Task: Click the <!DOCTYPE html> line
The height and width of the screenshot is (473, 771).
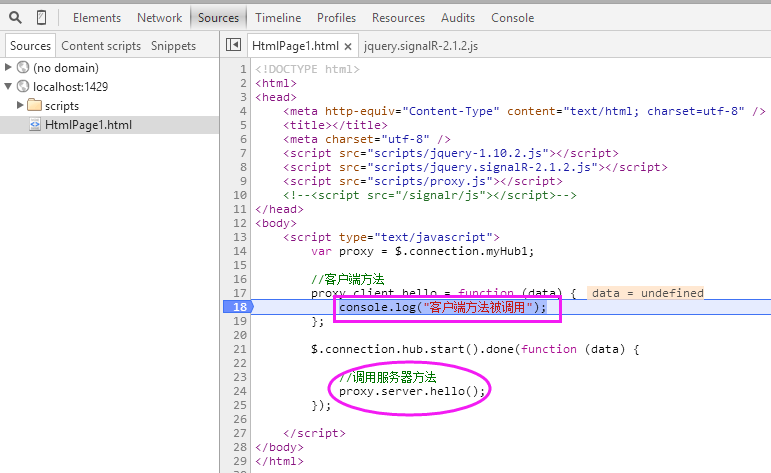Action: click(307, 69)
